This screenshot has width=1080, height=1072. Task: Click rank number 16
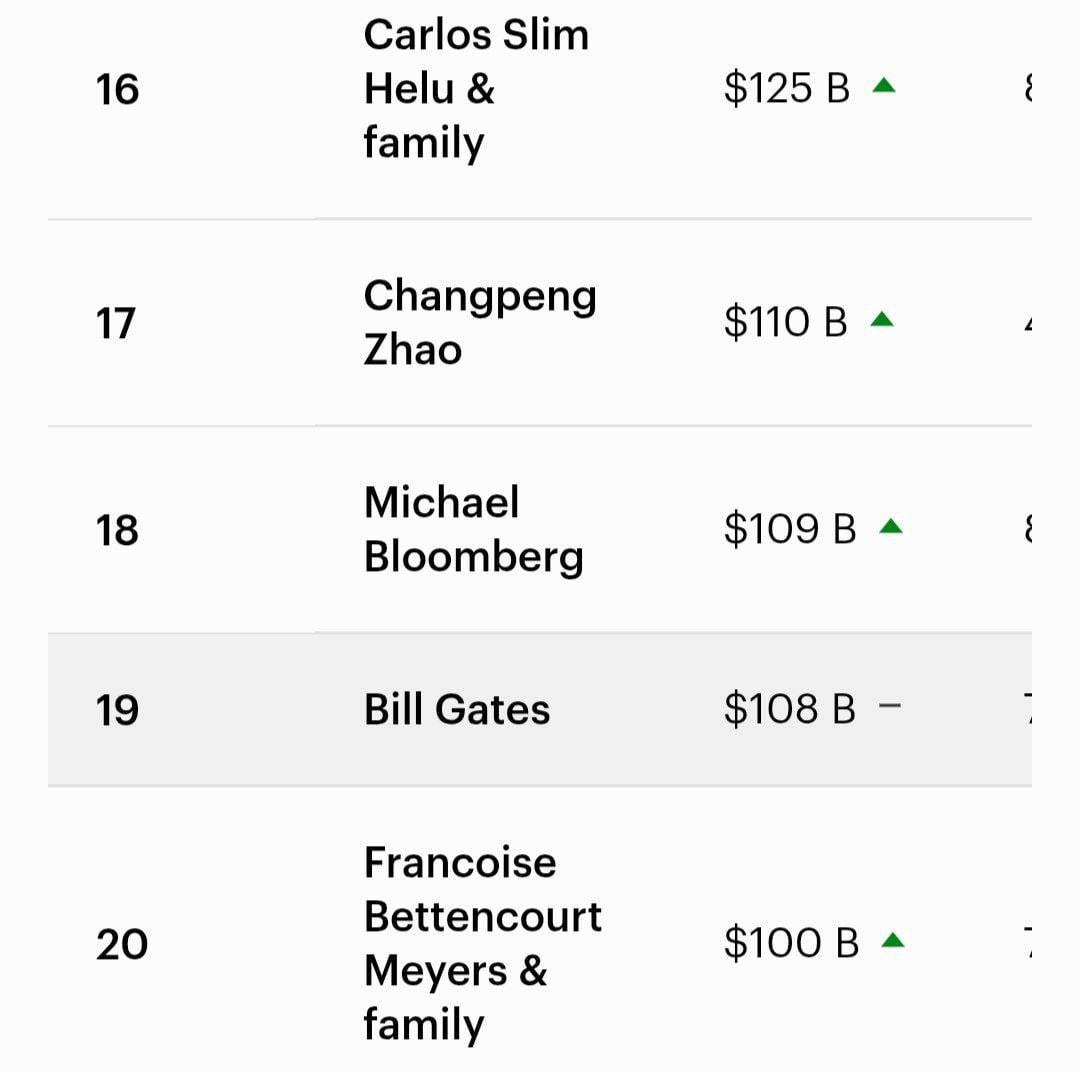tap(117, 89)
